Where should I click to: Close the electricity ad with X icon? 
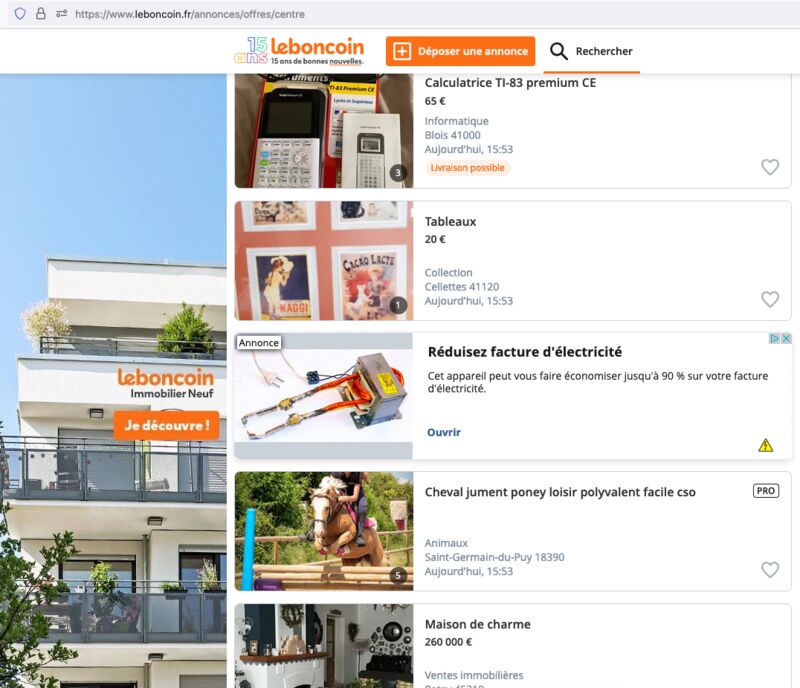[786, 338]
